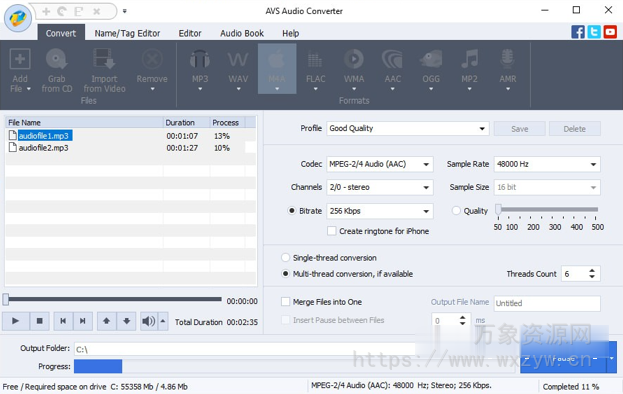Click the Process column header
Image resolution: width=623 pixels, height=394 pixels.
tap(228, 122)
